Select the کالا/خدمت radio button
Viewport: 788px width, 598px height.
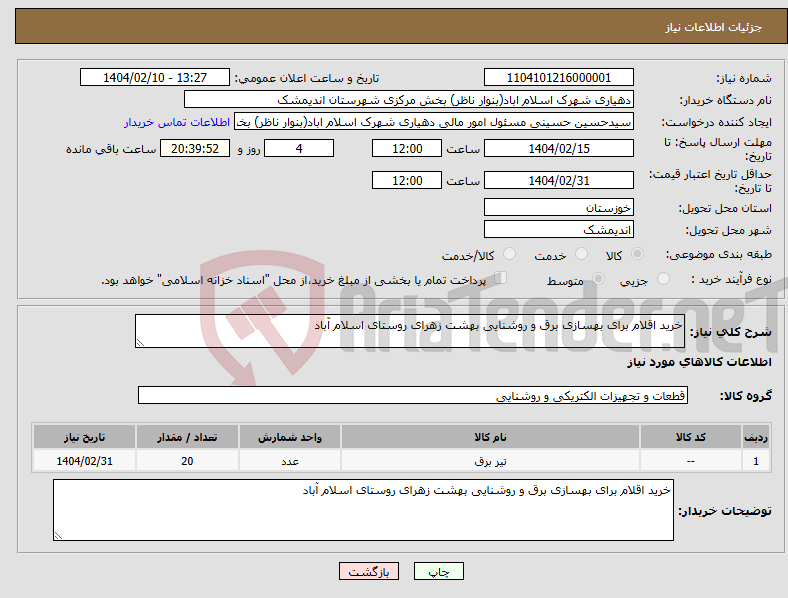coord(510,254)
